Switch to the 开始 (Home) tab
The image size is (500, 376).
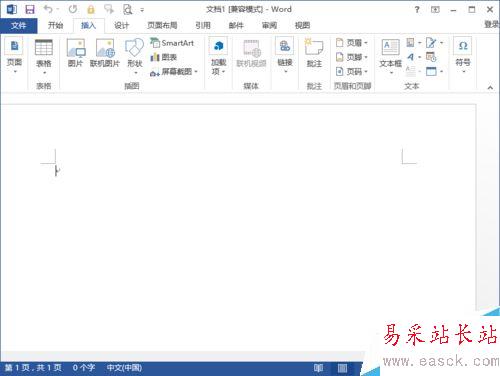click(x=55, y=25)
